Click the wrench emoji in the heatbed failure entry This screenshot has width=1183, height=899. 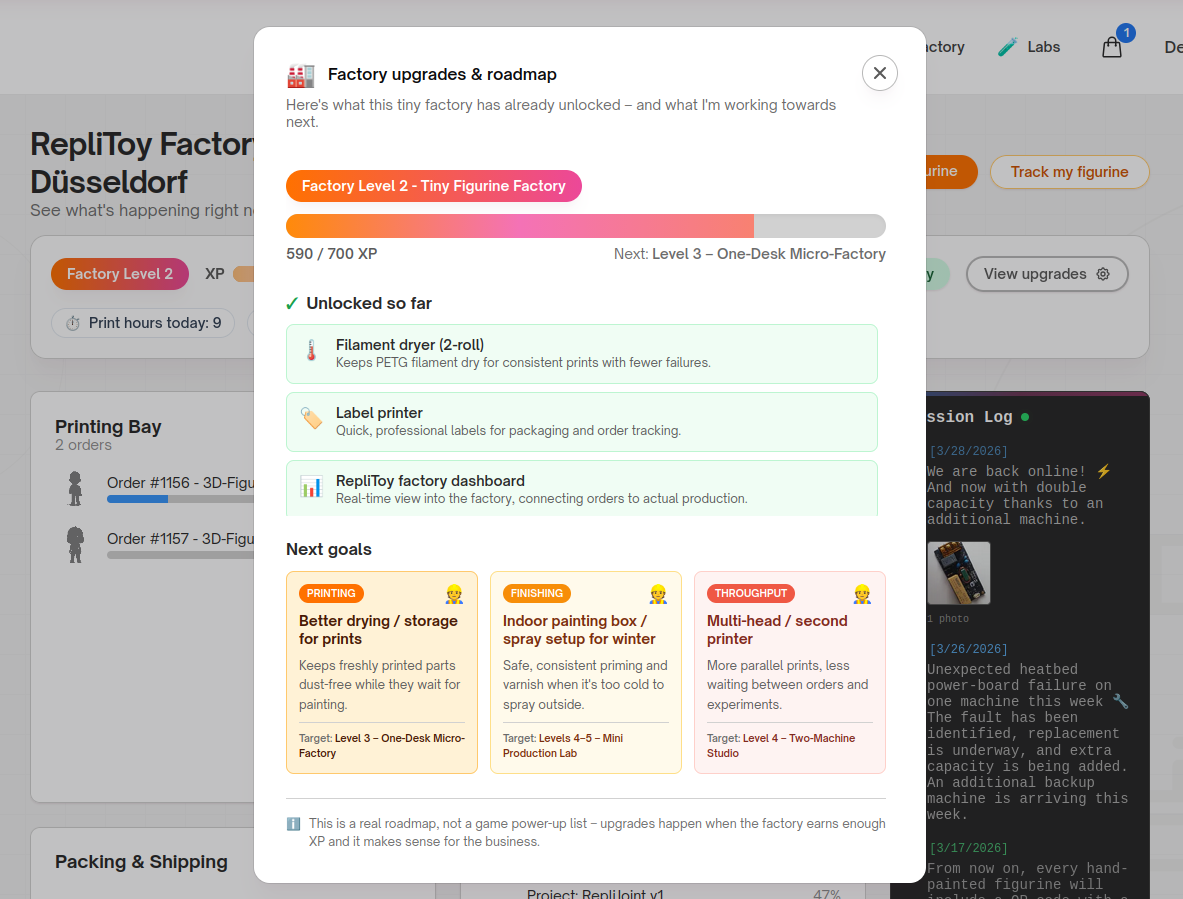pyautogui.click(x=1121, y=700)
